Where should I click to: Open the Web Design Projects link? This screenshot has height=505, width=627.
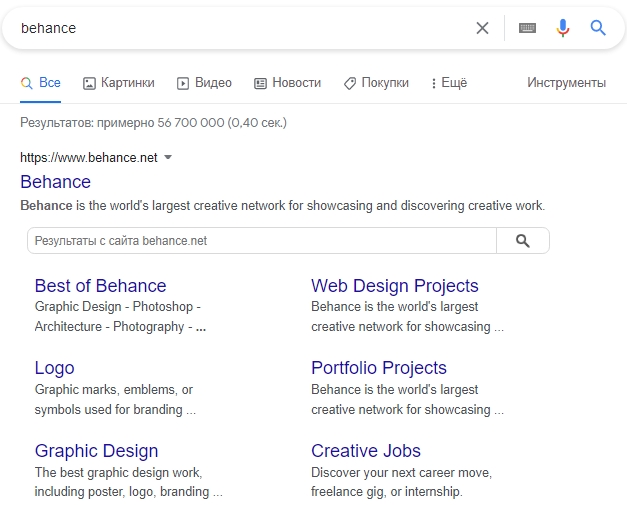(x=394, y=286)
